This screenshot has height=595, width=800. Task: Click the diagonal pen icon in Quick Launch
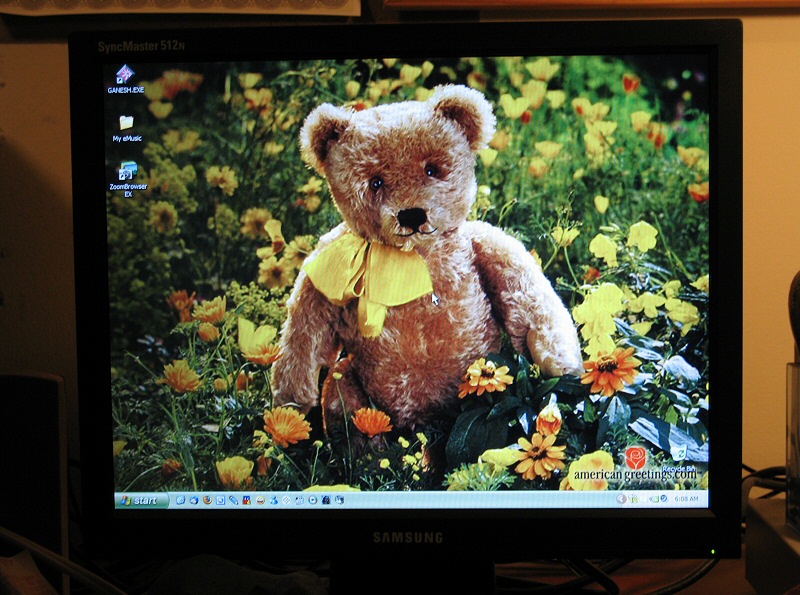[x=234, y=500]
